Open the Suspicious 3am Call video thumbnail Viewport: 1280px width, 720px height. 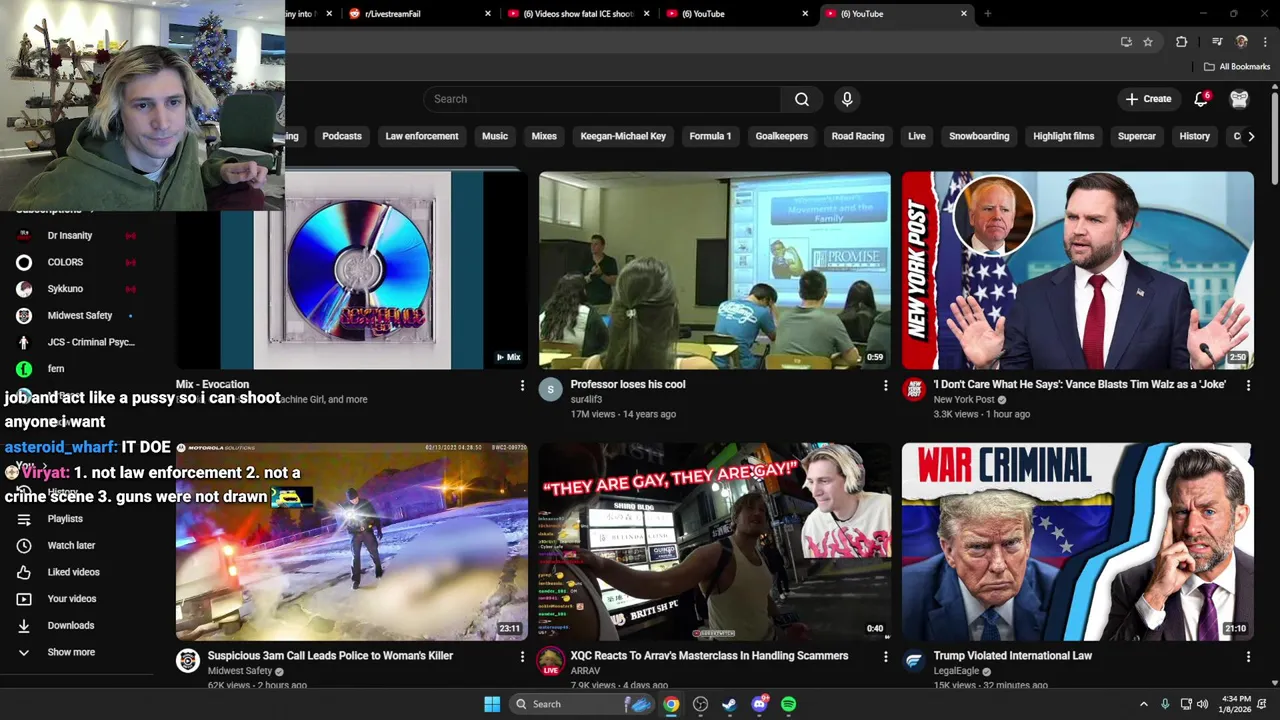[x=352, y=541]
